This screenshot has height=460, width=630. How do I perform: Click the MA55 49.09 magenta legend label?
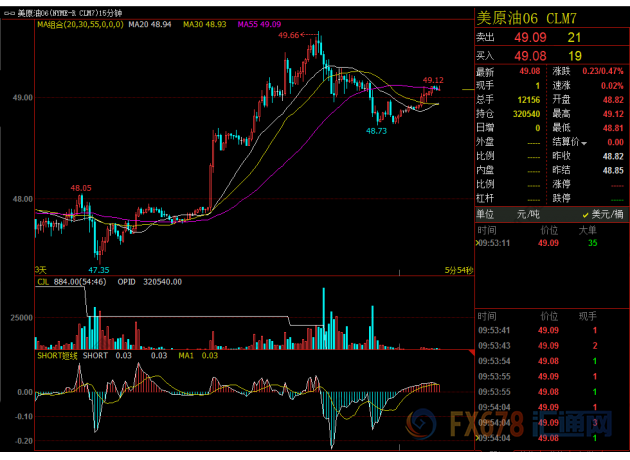[x=262, y=22]
